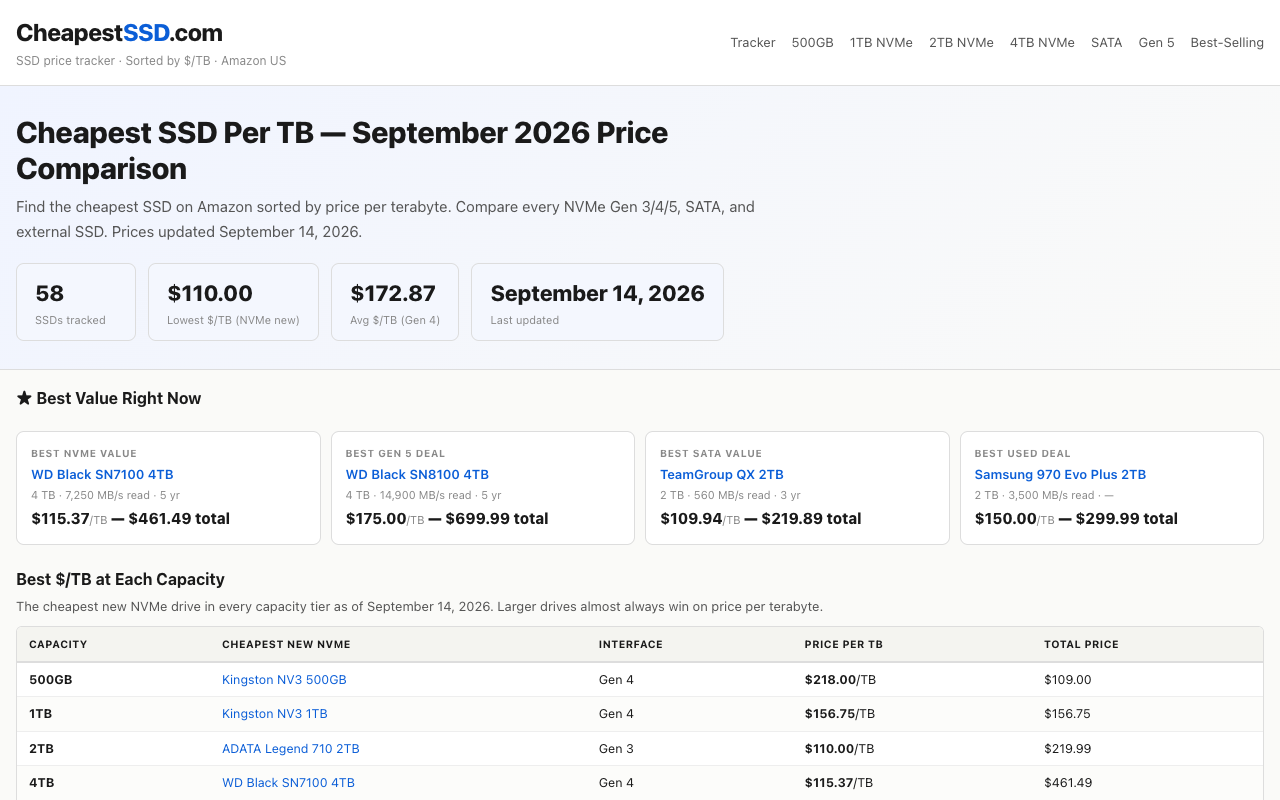Screen dimensions: 1280x800
Task: Open Samsung 970 Evo Plus 2TB link
Action: click(1060, 475)
